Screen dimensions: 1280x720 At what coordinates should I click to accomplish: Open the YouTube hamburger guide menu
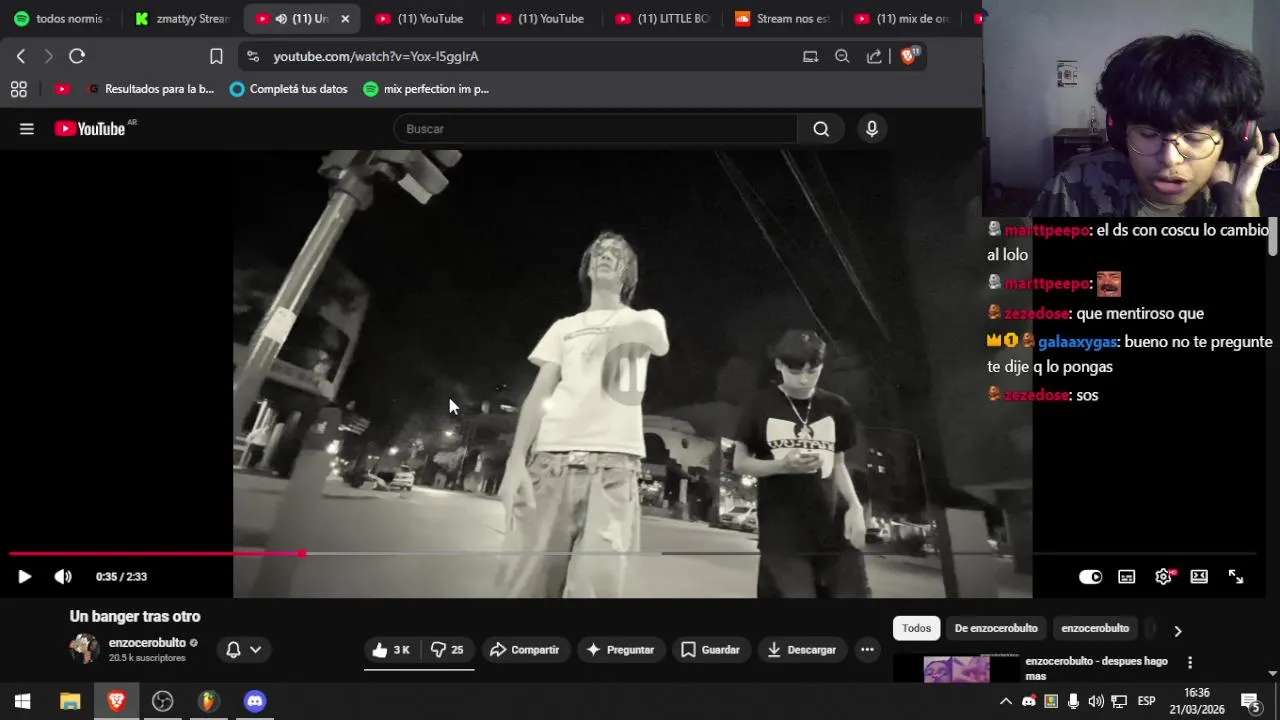[27, 129]
